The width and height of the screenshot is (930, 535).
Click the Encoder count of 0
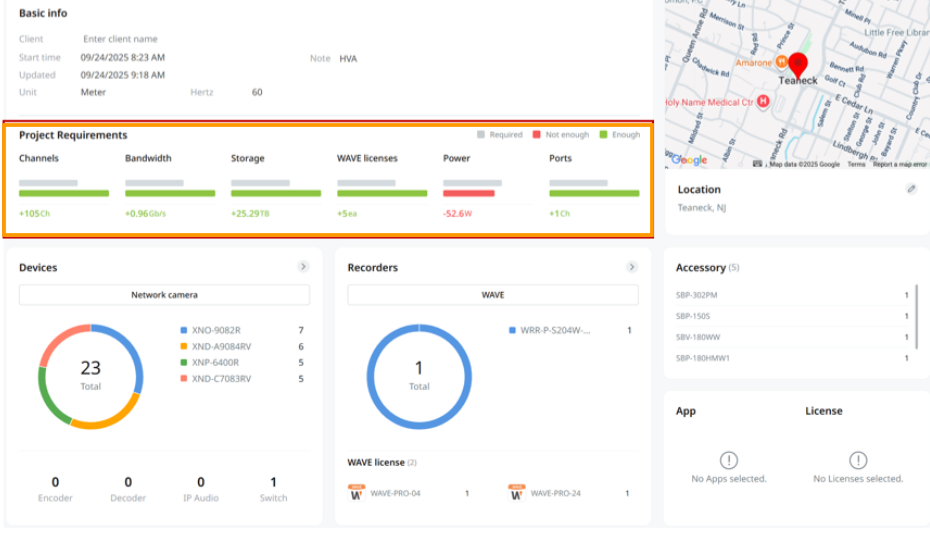point(55,482)
